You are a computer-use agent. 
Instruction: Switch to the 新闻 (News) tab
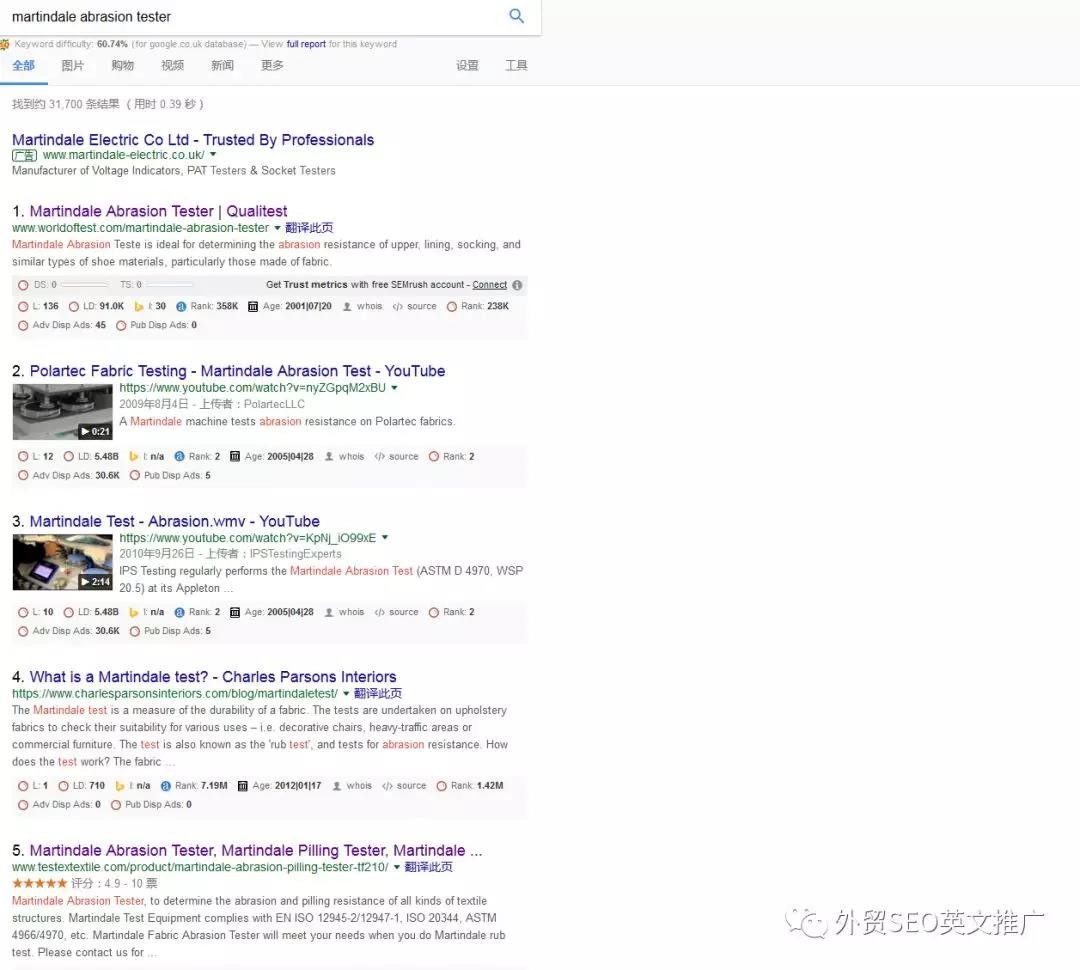222,65
